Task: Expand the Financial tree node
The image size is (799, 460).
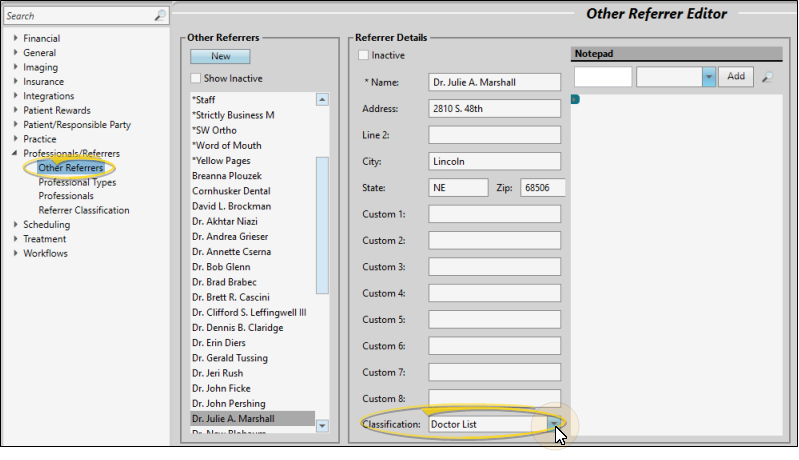Action: tap(16, 39)
